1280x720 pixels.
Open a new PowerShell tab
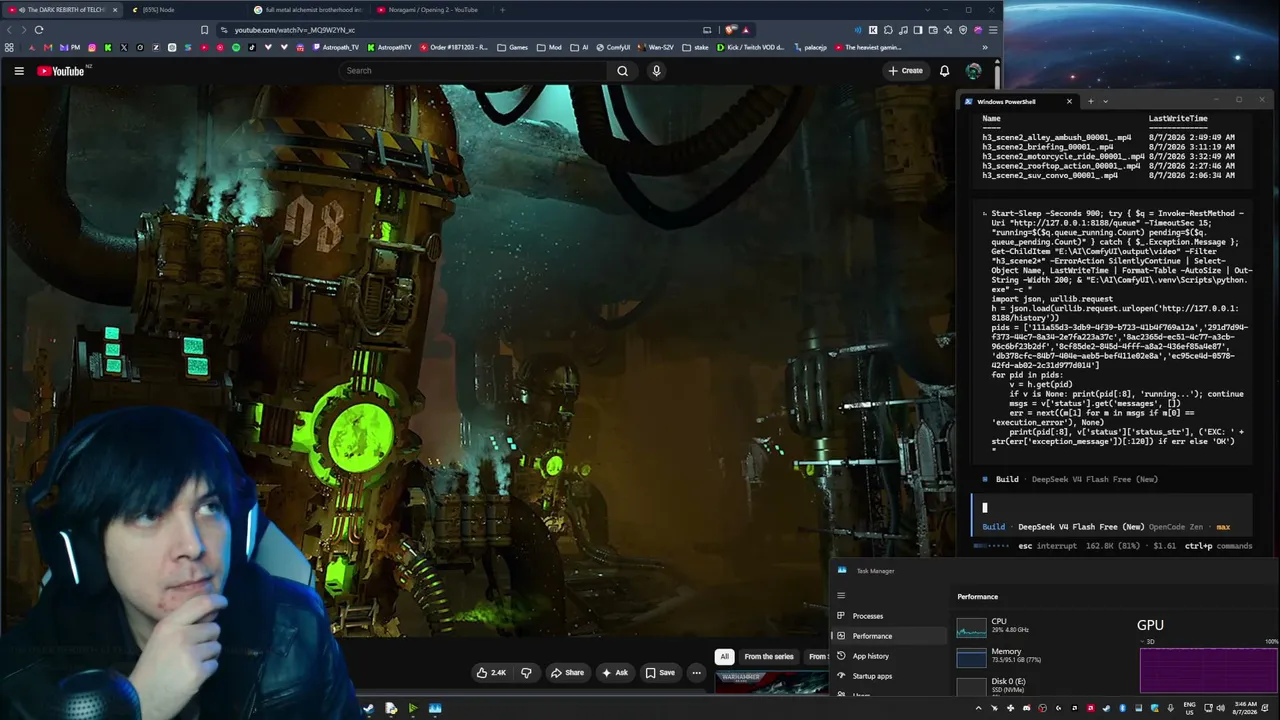[1090, 101]
